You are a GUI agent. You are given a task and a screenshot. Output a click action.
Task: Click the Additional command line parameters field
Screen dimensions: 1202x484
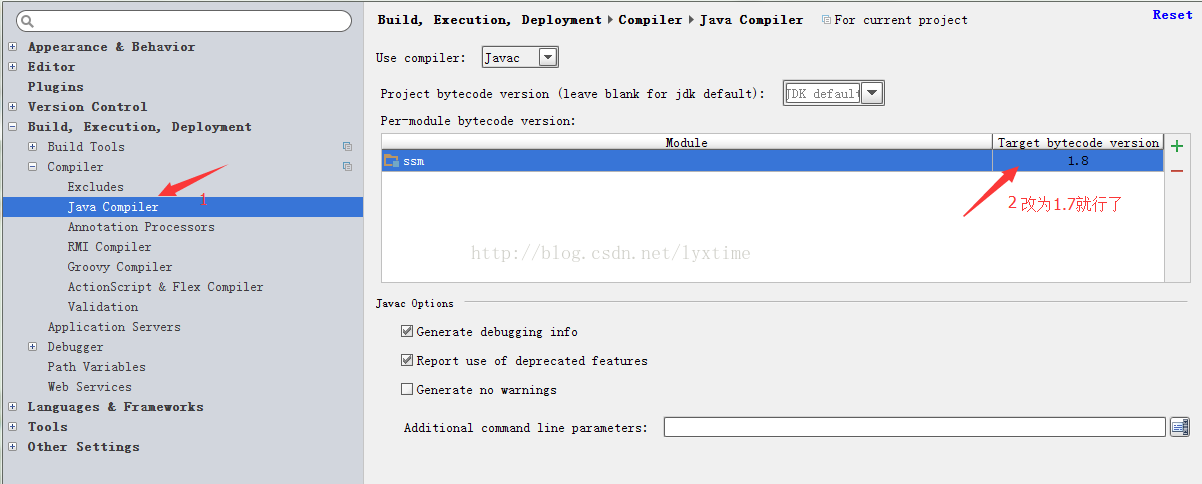pos(914,427)
